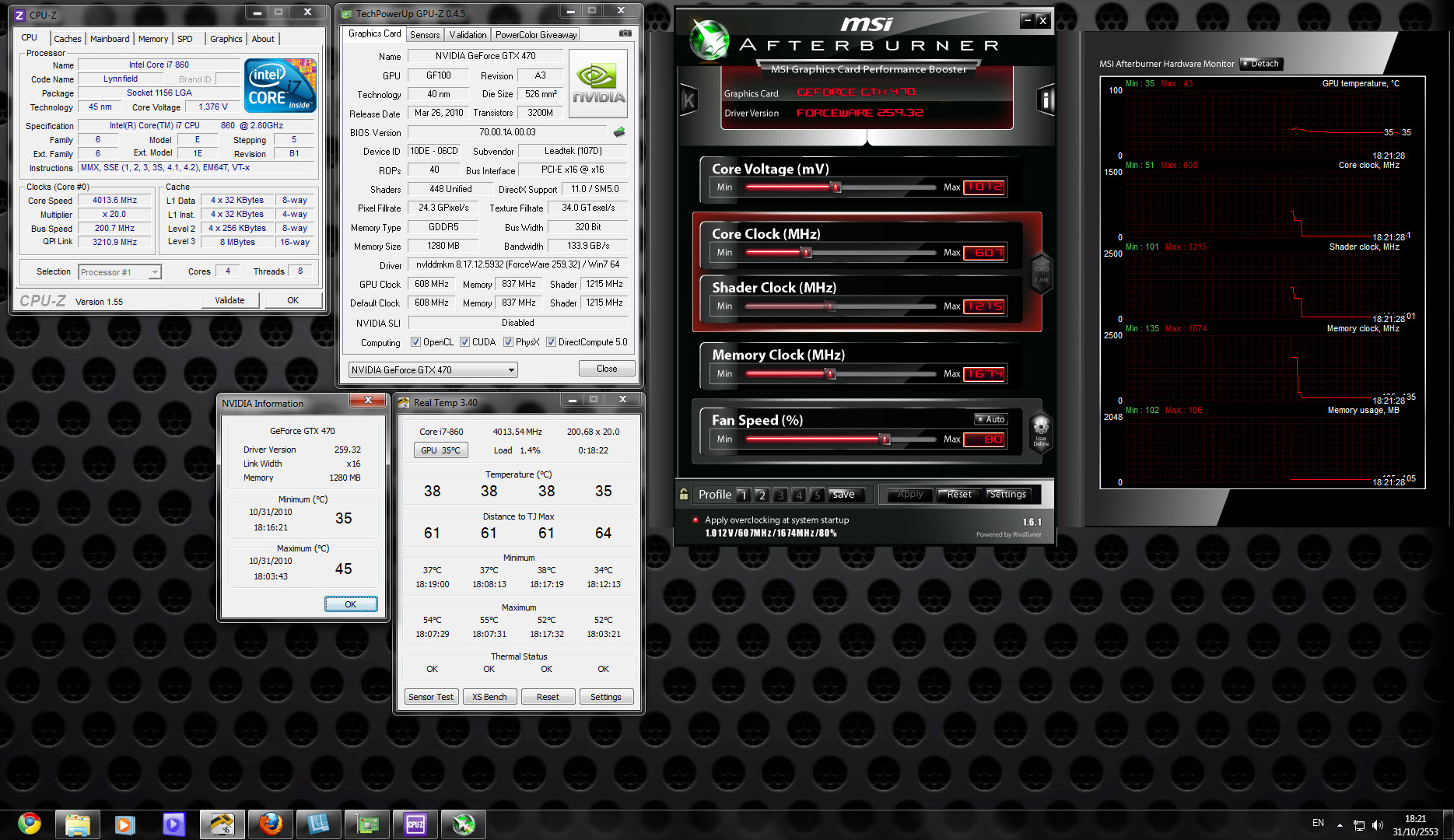Click OK in the NVIDIA Information dialog
The width and height of the screenshot is (1454, 840).
click(351, 604)
